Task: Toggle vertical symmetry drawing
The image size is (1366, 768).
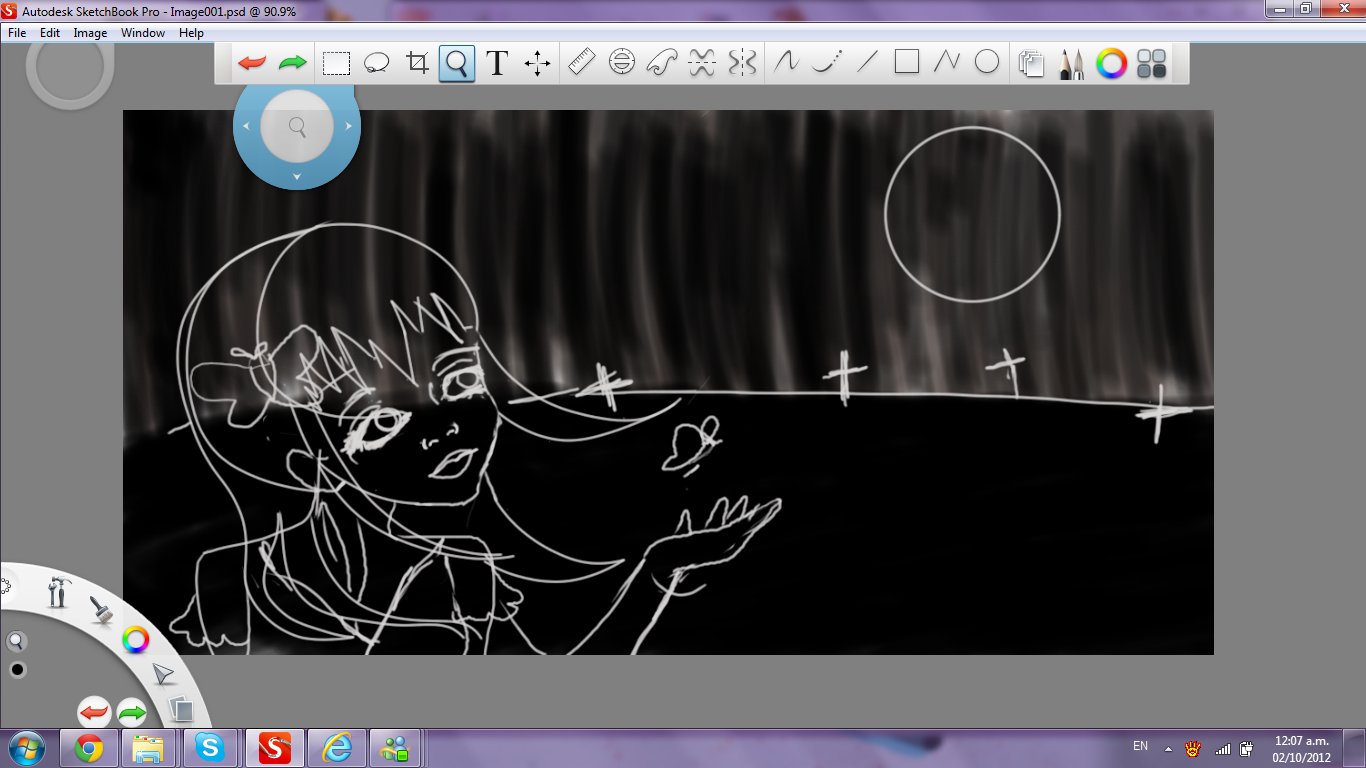Action: pos(742,63)
